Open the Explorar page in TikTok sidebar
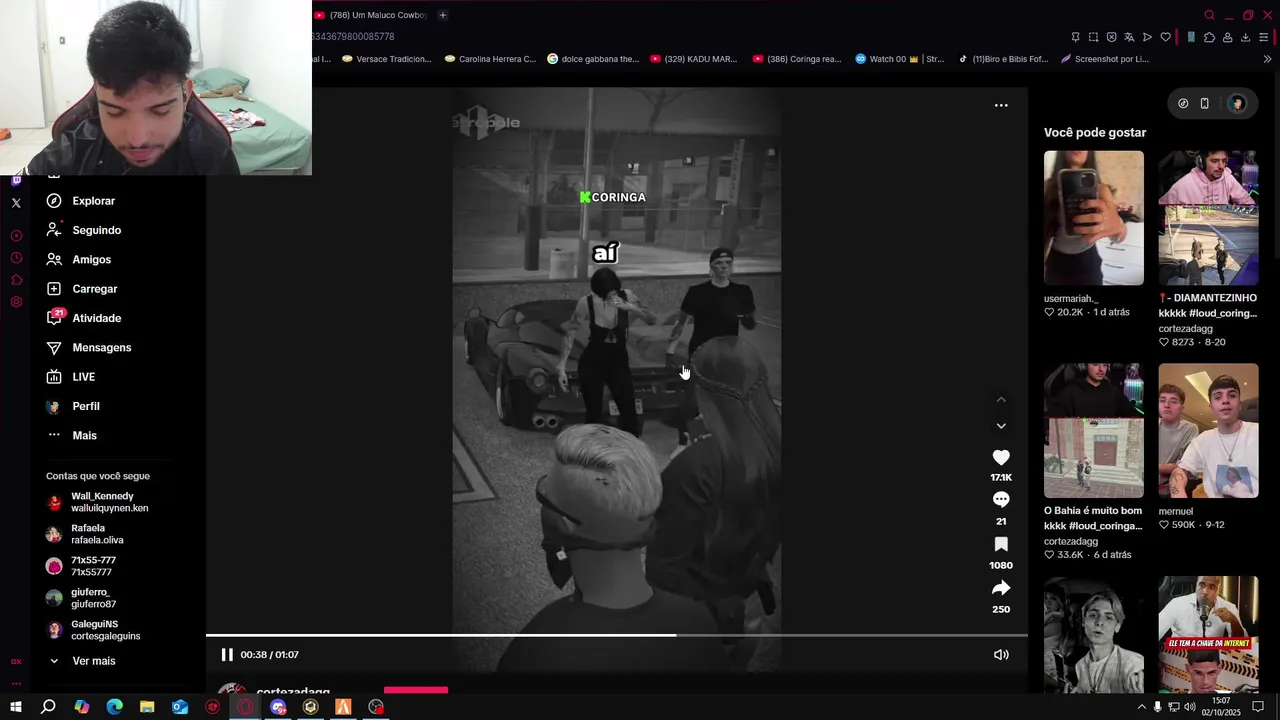This screenshot has height=720, width=1280. point(81,201)
